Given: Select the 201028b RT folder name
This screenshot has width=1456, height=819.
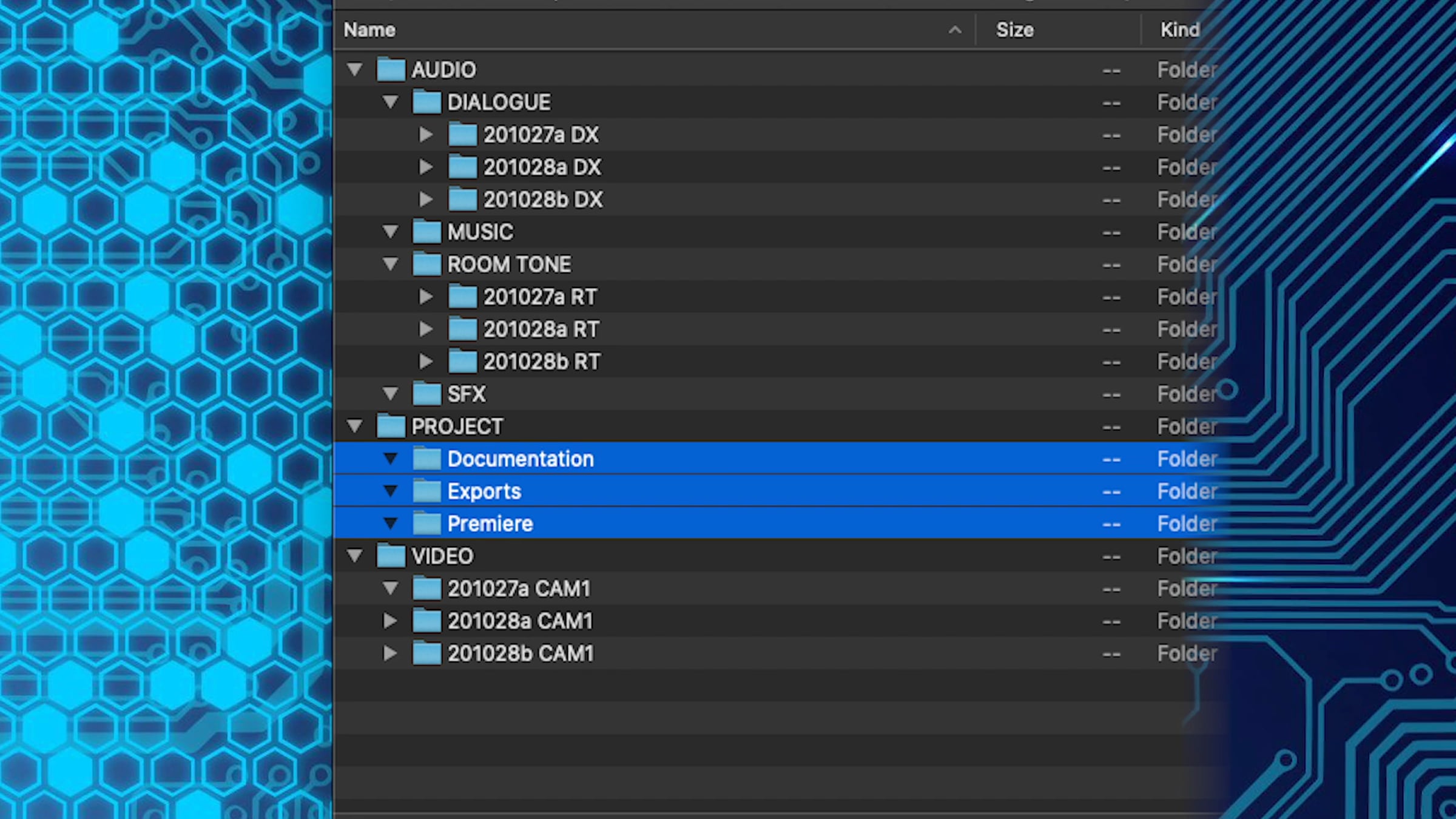Looking at the screenshot, I should coord(542,362).
